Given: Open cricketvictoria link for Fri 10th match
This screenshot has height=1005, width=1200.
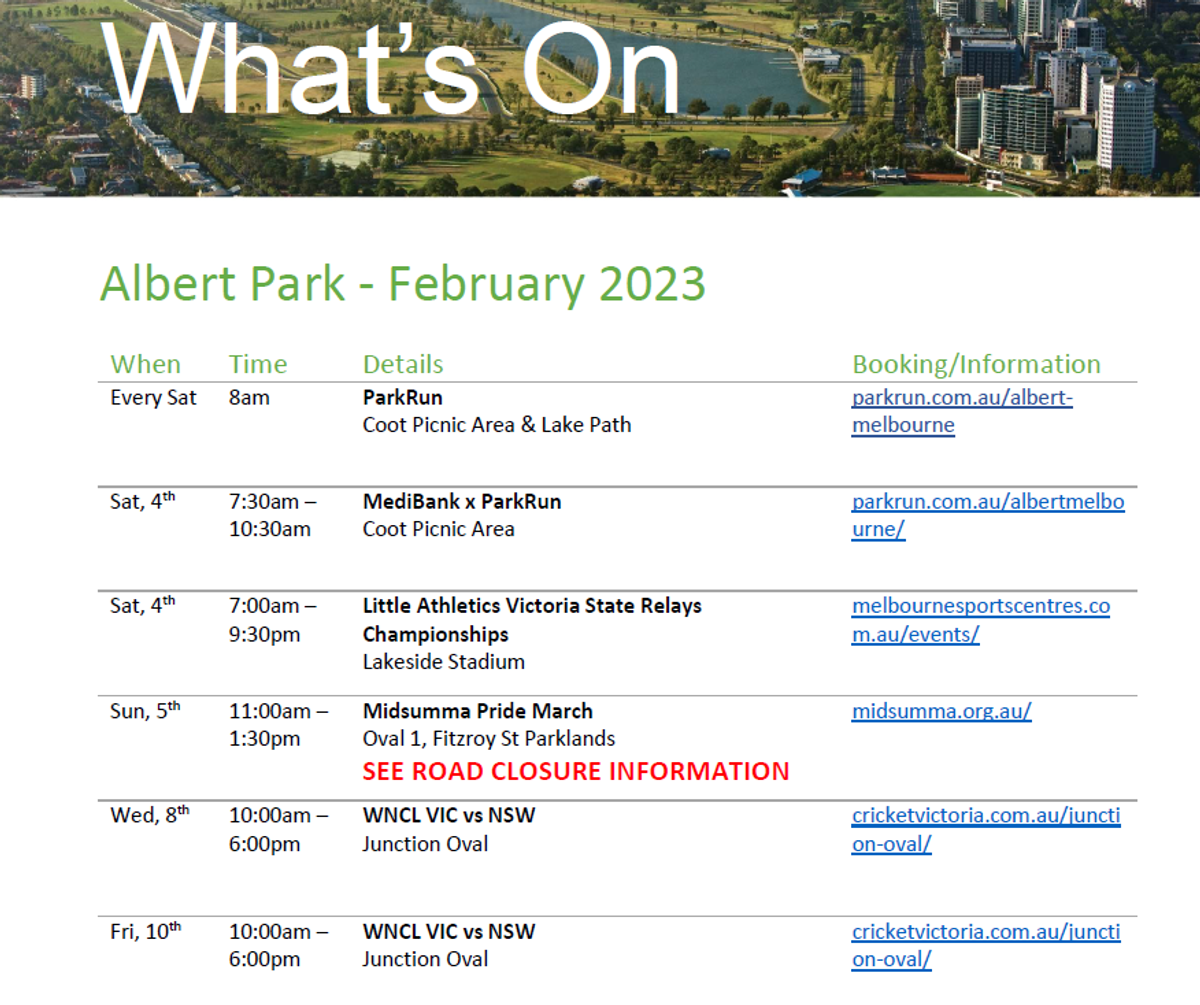Looking at the screenshot, I should (x=985, y=932).
